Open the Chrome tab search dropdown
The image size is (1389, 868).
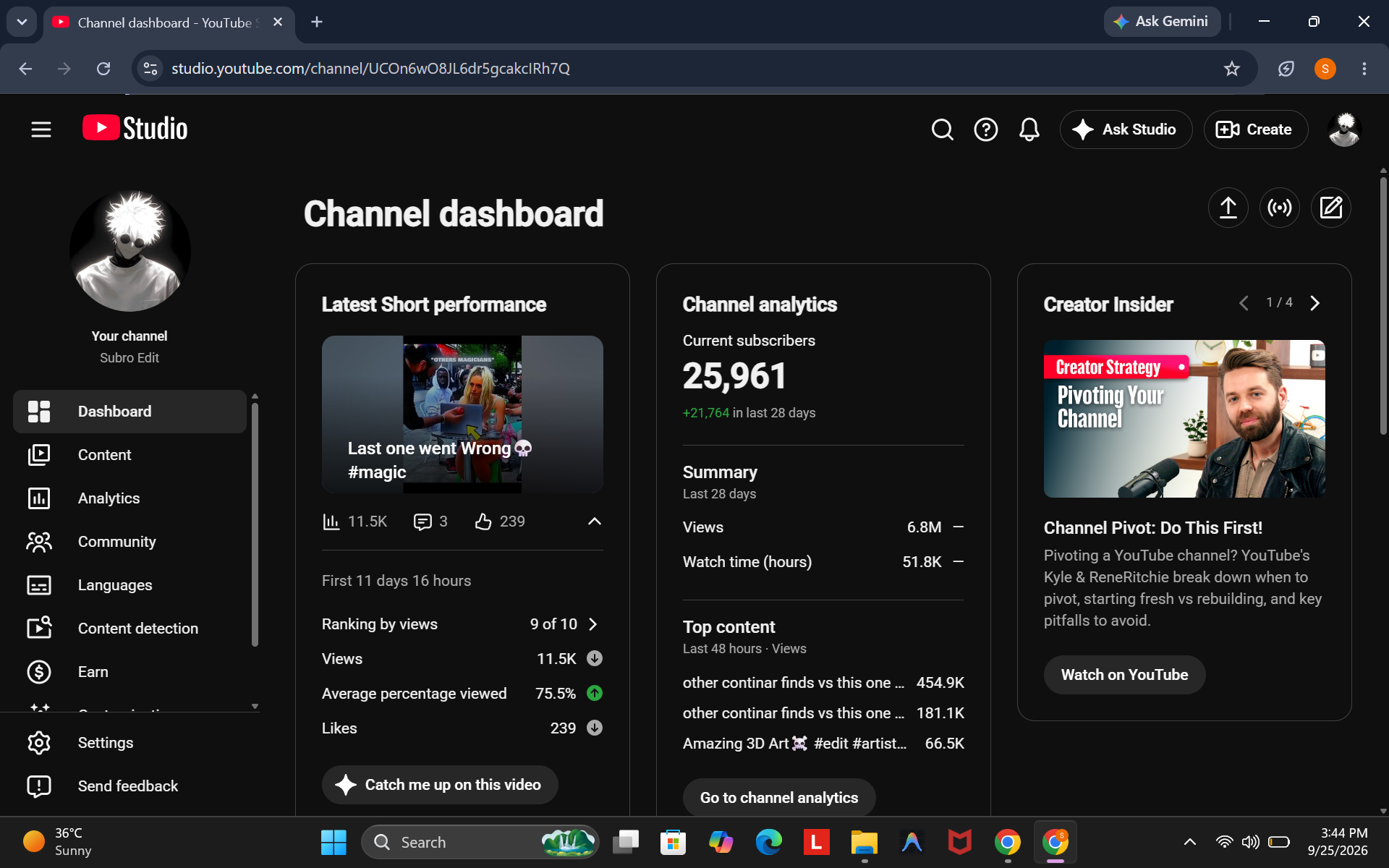(22, 22)
